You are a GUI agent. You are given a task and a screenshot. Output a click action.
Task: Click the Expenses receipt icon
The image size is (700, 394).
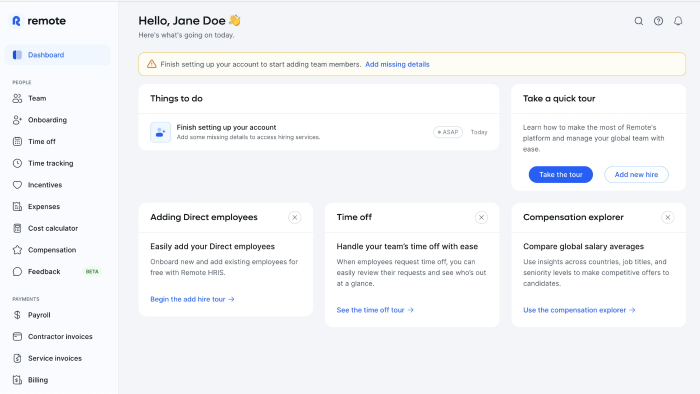17,207
